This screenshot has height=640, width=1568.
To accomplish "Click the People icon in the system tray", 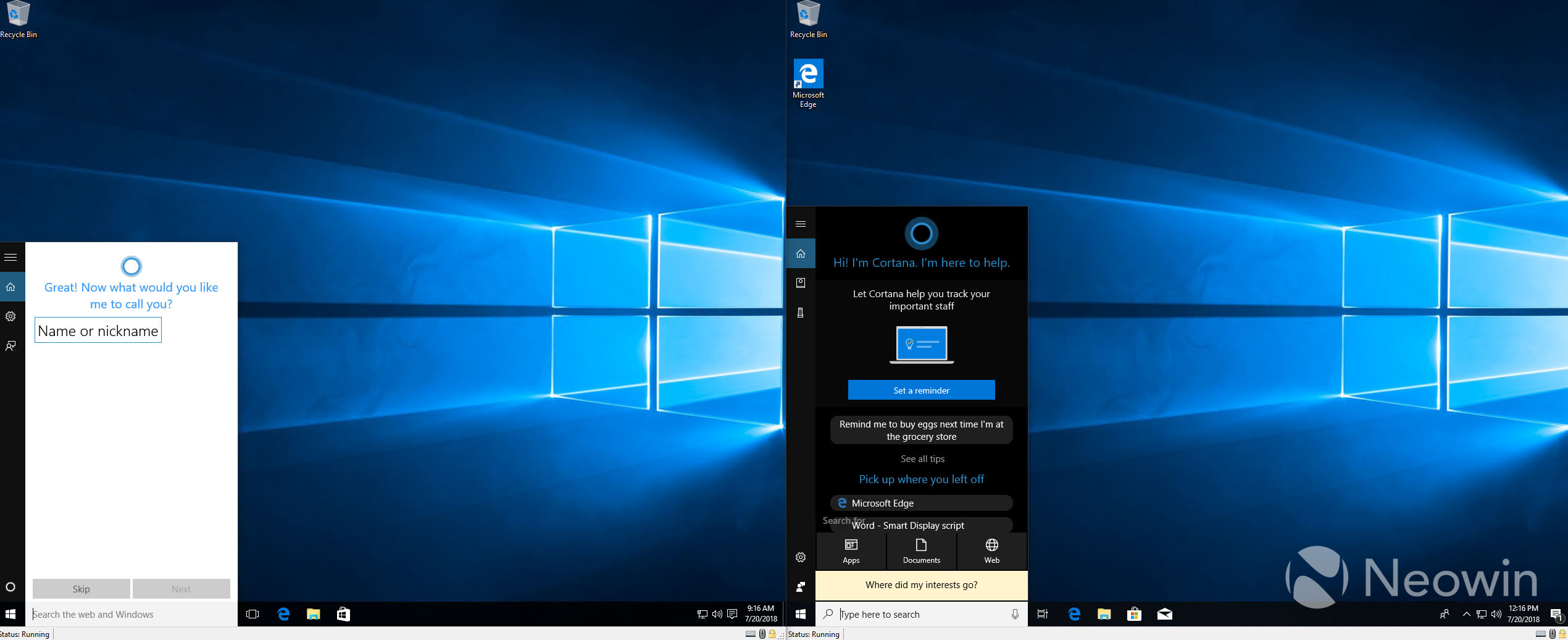I will pos(1444,614).
